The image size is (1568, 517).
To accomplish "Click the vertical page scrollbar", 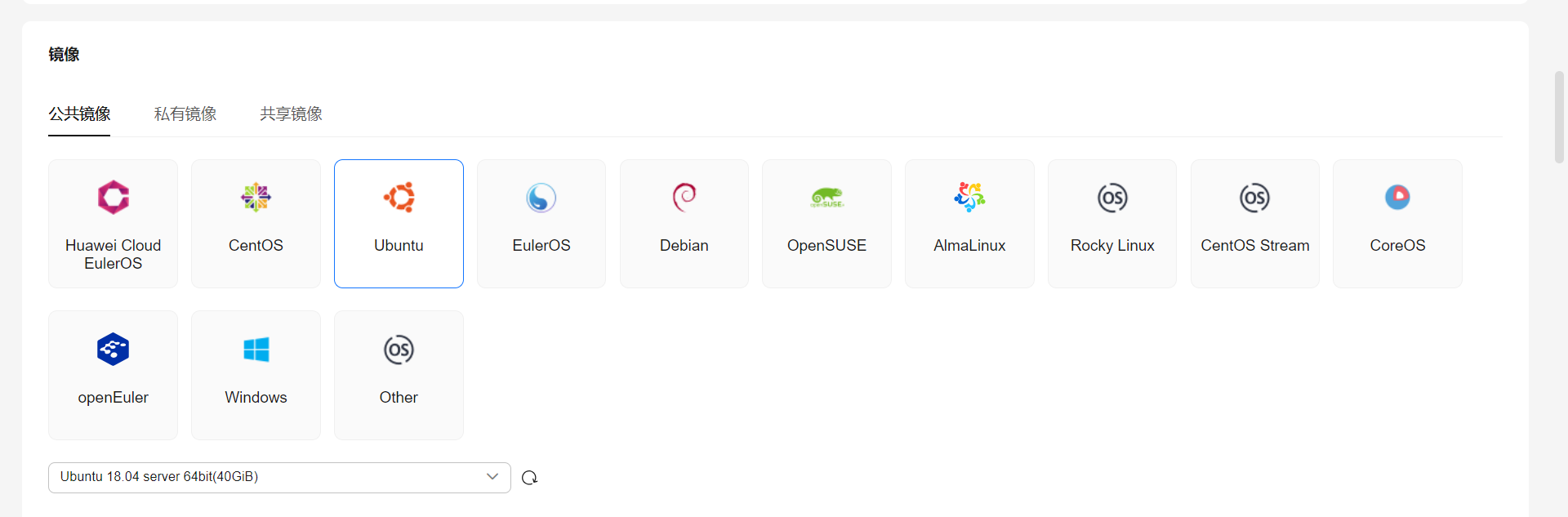I will (1558, 117).
